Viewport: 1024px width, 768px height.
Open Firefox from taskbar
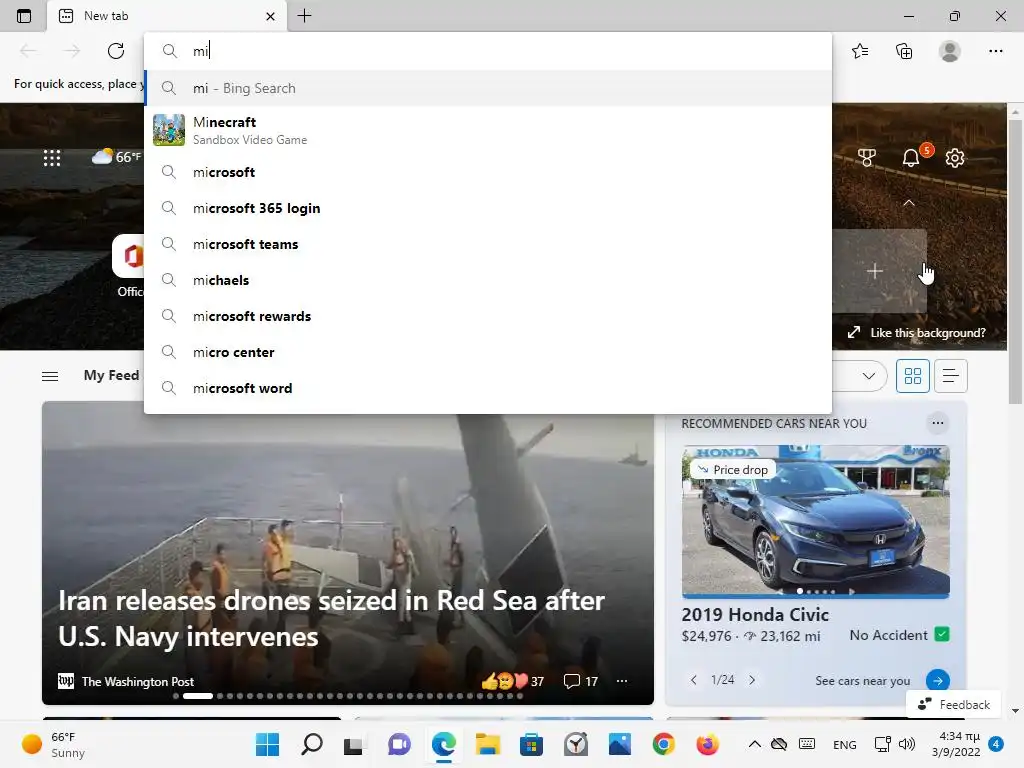tap(707, 744)
